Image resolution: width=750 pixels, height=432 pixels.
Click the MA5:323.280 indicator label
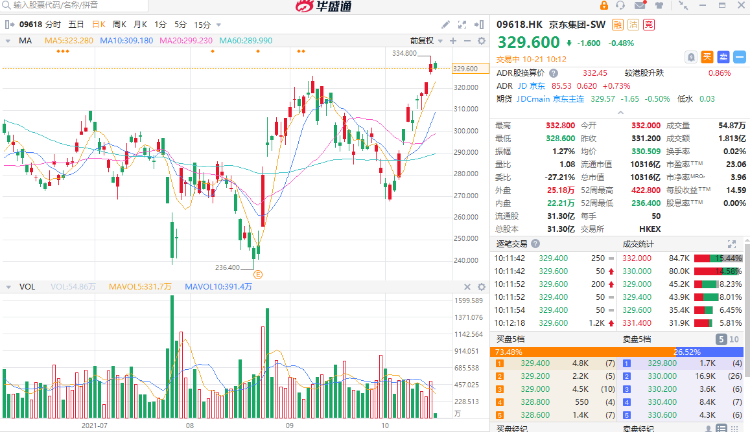click(69, 41)
